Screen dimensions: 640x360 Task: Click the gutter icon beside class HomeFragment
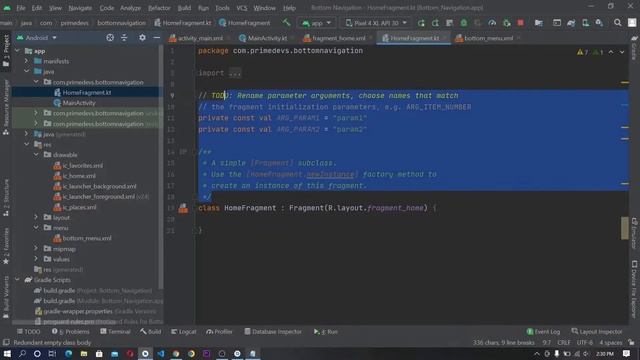(183, 208)
